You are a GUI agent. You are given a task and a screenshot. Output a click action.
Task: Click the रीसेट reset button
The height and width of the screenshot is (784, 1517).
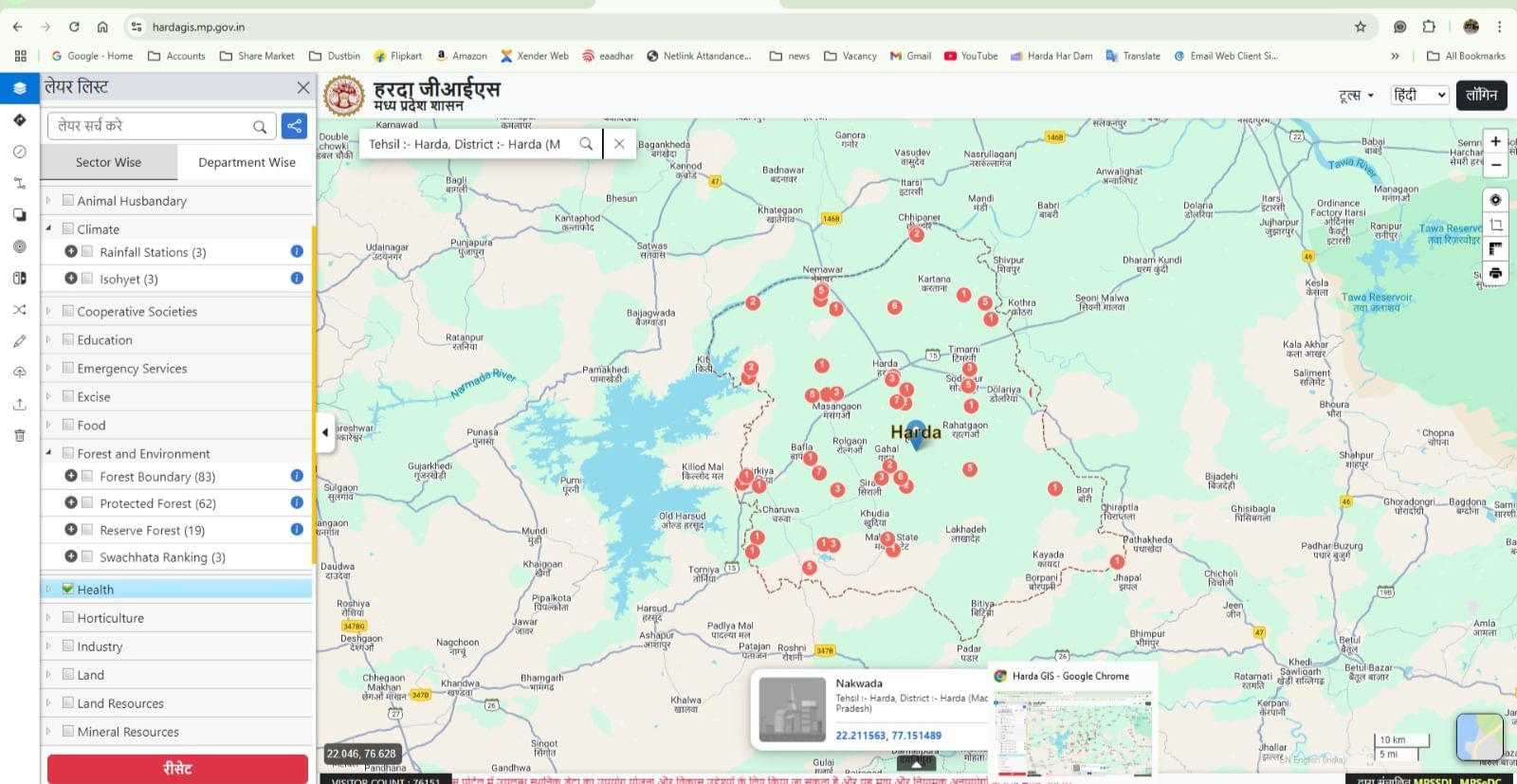(177, 769)
